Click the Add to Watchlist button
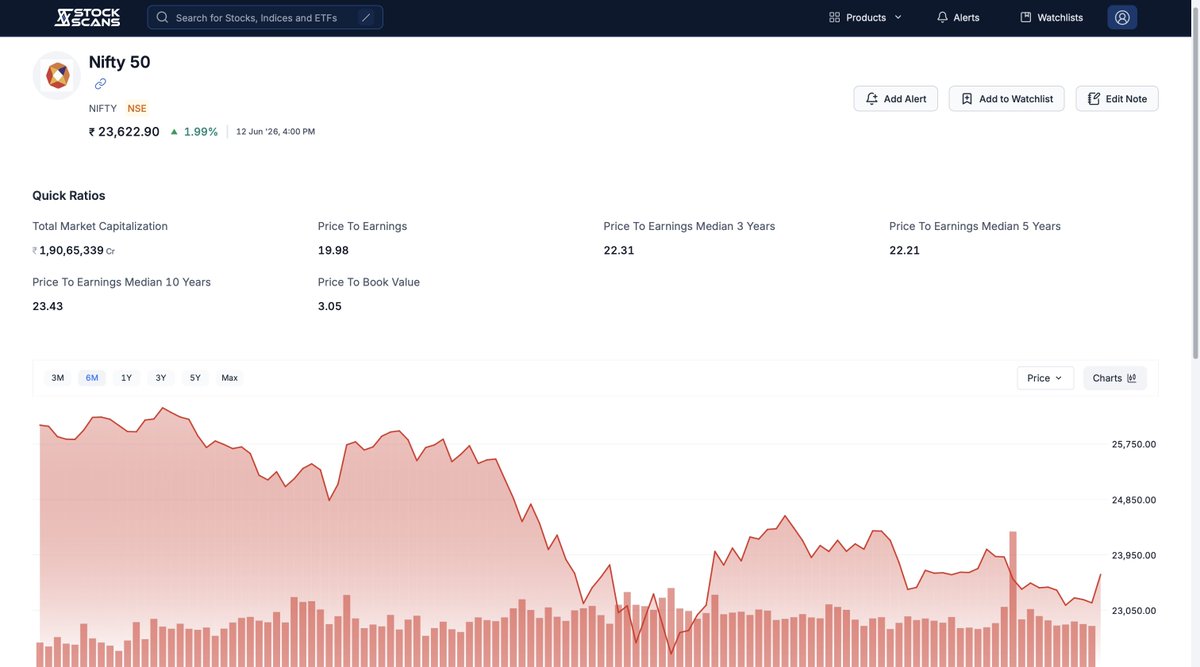 pos(1007,98)
